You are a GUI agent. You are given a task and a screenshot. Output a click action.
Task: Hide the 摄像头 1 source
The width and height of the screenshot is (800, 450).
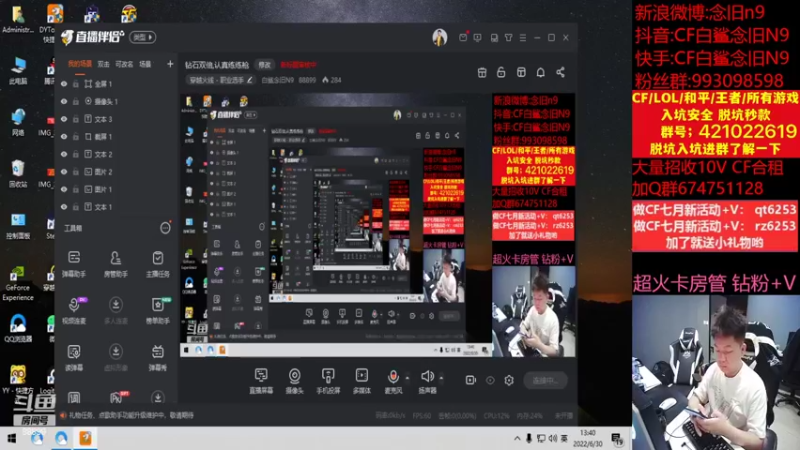64,102
